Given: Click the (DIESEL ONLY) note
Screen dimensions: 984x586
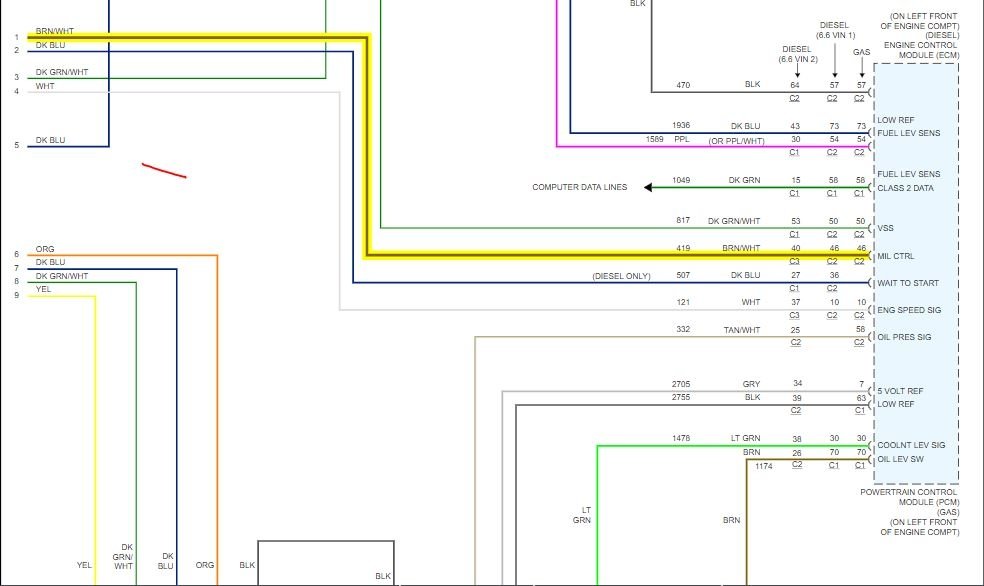Looking at the screenshot, I should coord(621,276).
